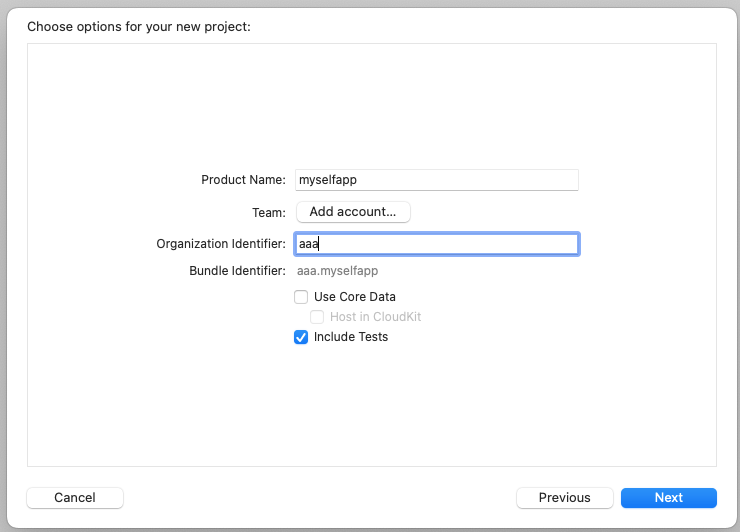
Task: Click the Team: label
Action: pos(269,213)
